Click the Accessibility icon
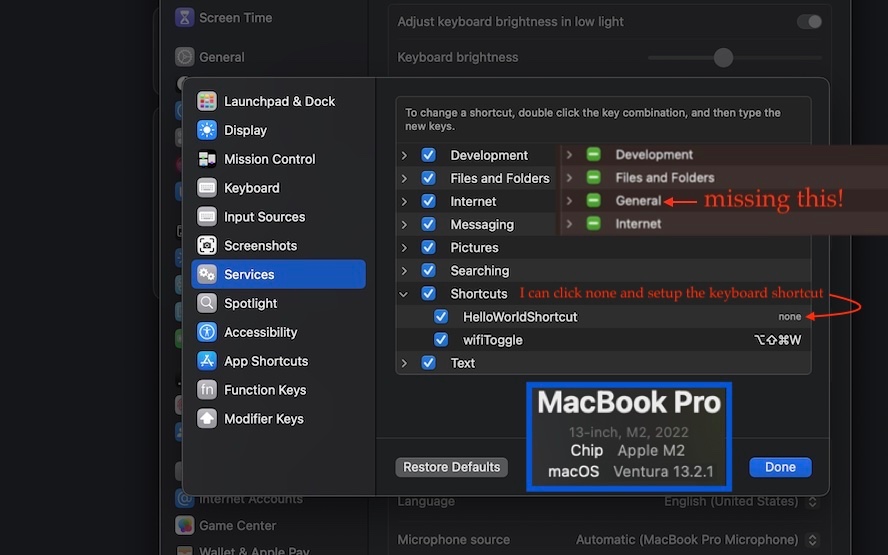888x555 pixels. [x=207, y=332]
